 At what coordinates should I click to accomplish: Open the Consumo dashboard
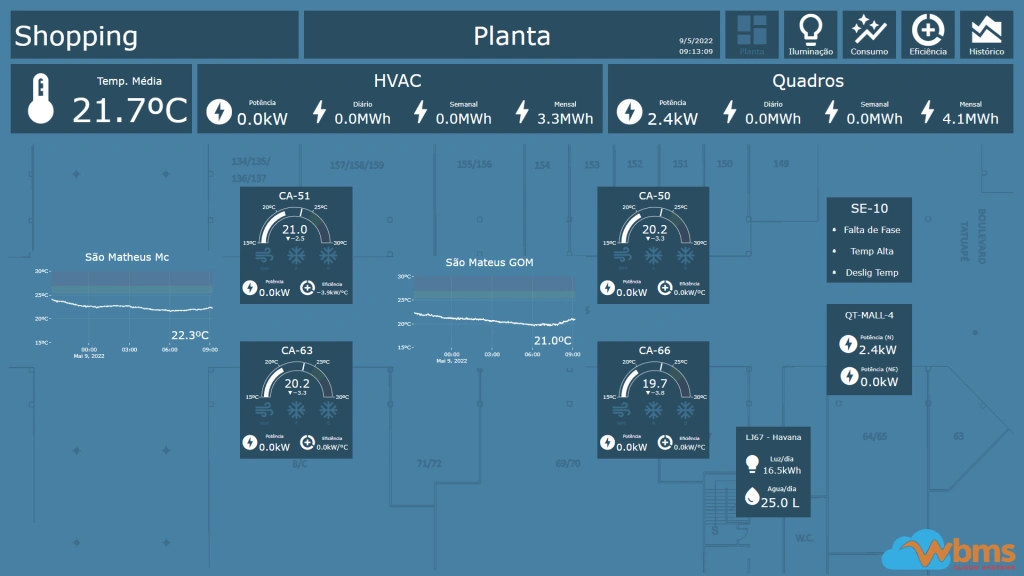tap(869, 35)
